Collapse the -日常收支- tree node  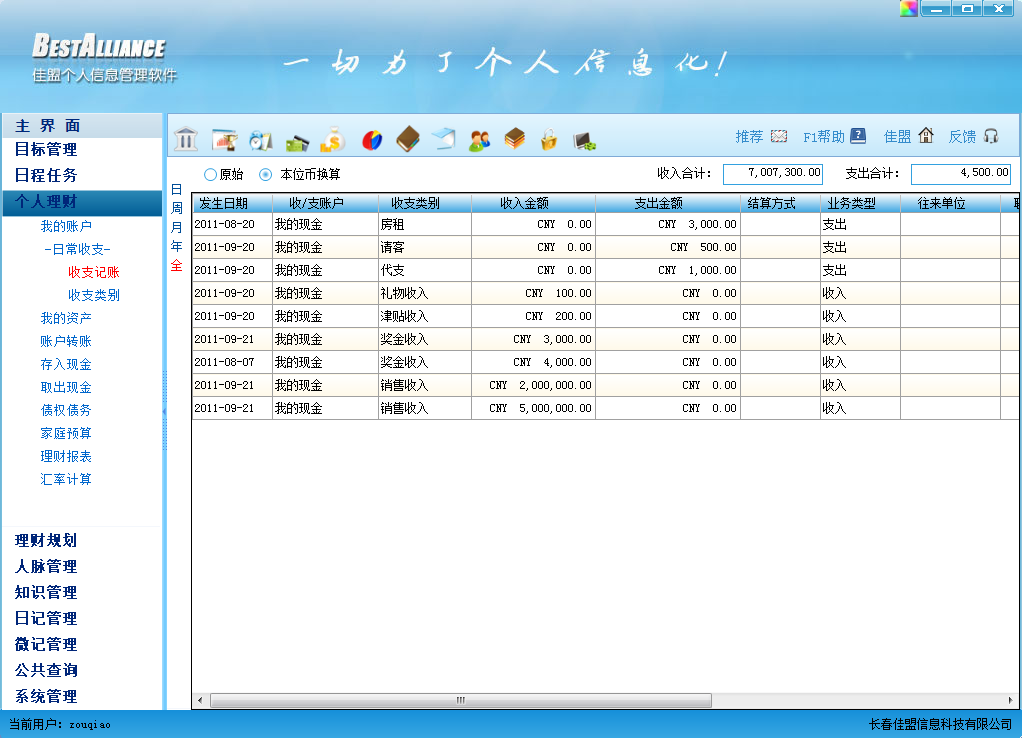tap(78, 249)
